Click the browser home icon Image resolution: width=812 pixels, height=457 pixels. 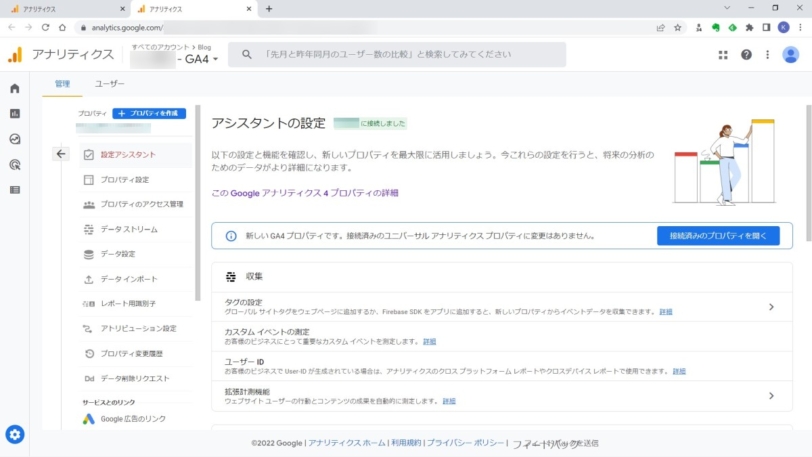point(62,27)
